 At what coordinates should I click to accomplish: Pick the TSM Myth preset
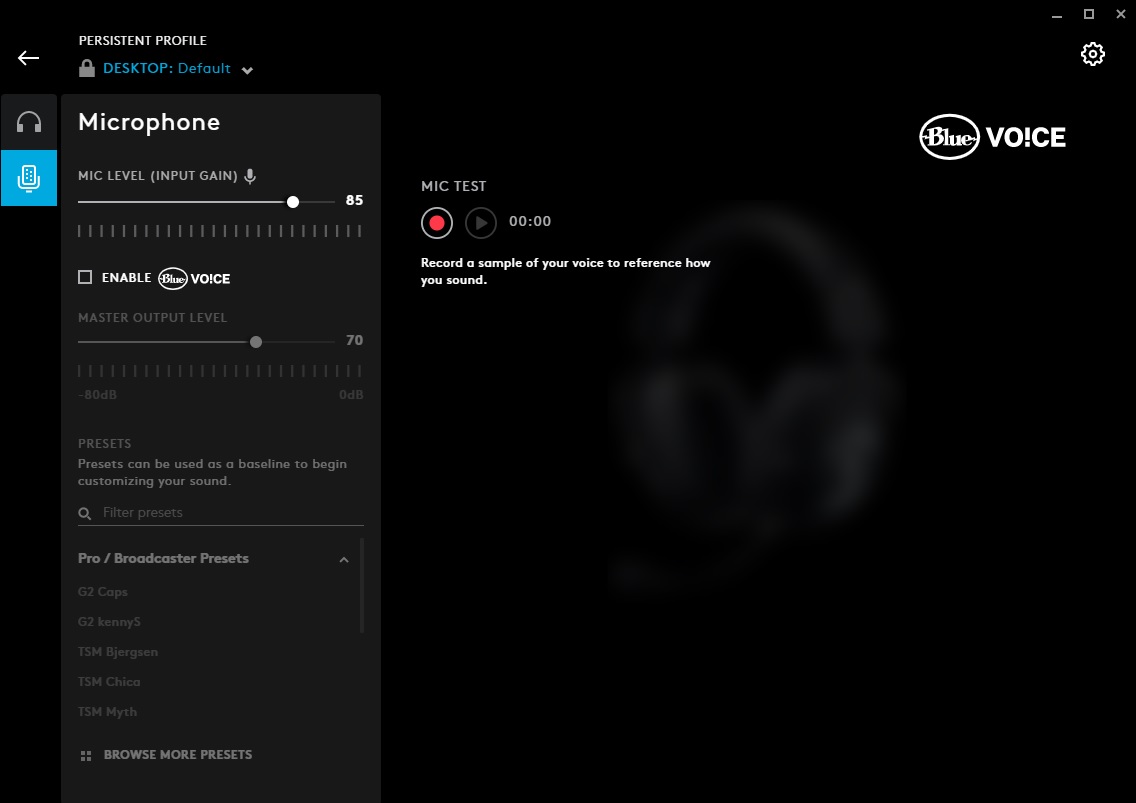[107, 712]
